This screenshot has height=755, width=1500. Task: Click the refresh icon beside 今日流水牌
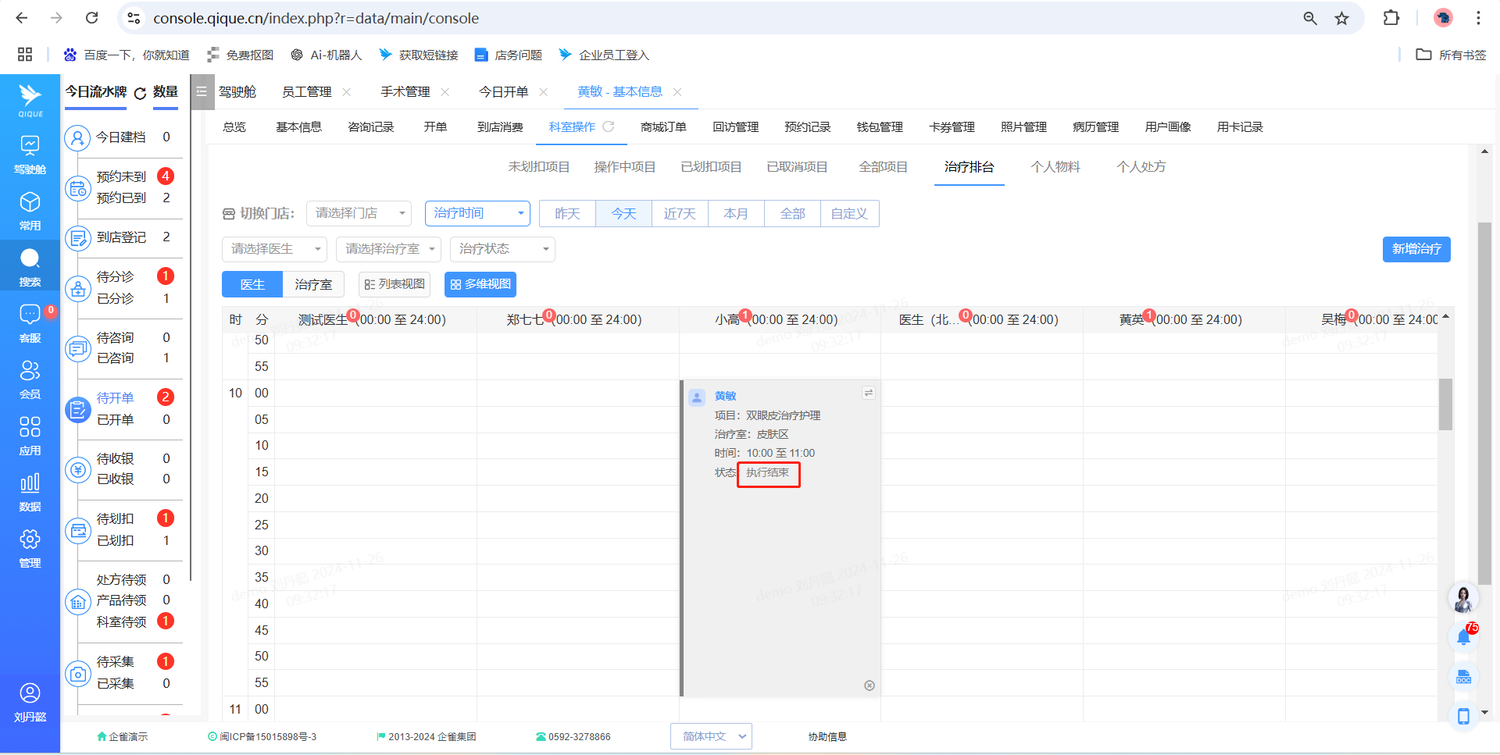pos(140,93)
